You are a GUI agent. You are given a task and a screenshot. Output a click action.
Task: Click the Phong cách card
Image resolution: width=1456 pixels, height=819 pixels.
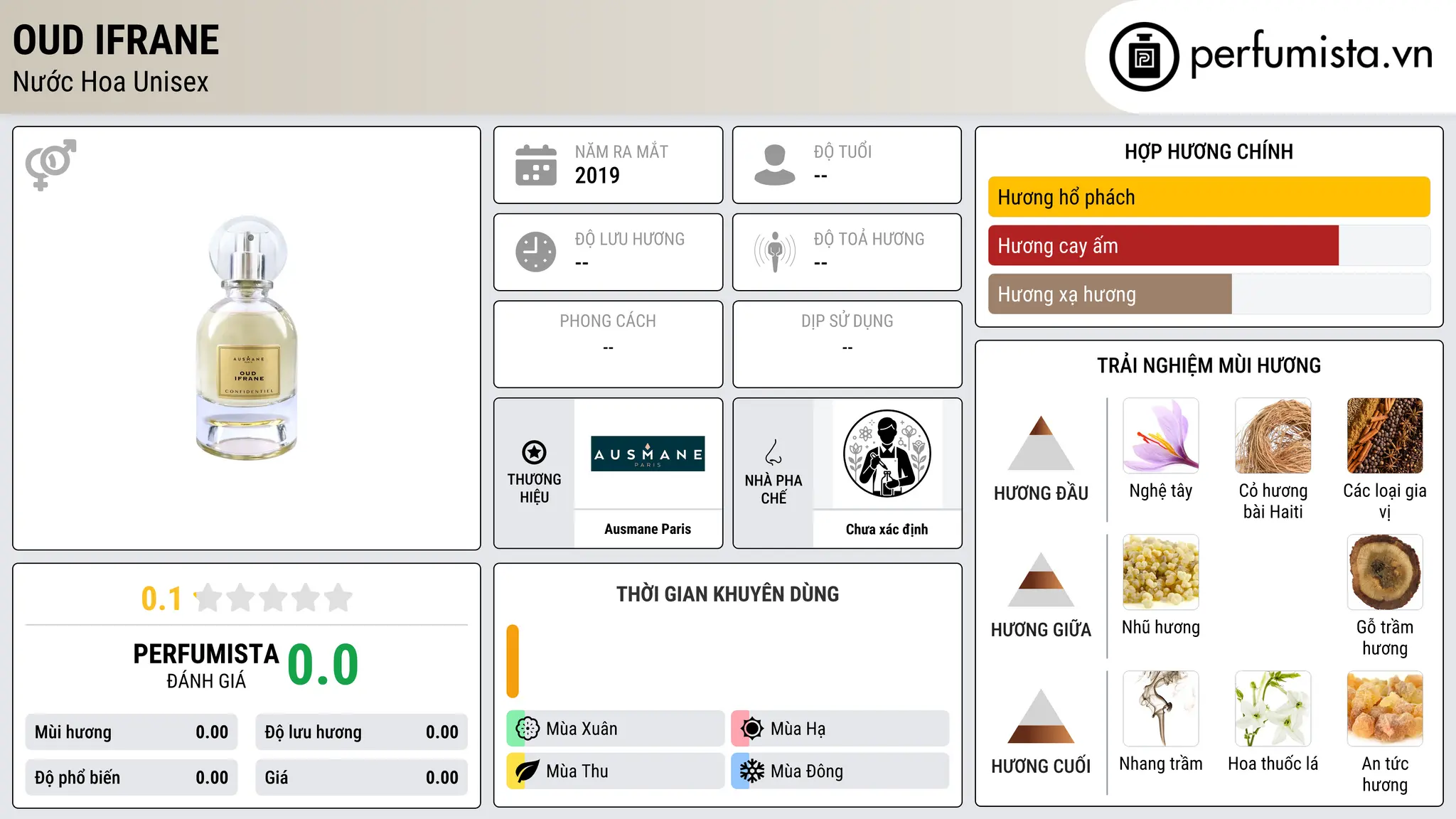pyautogui.click(x=608, y=344)
